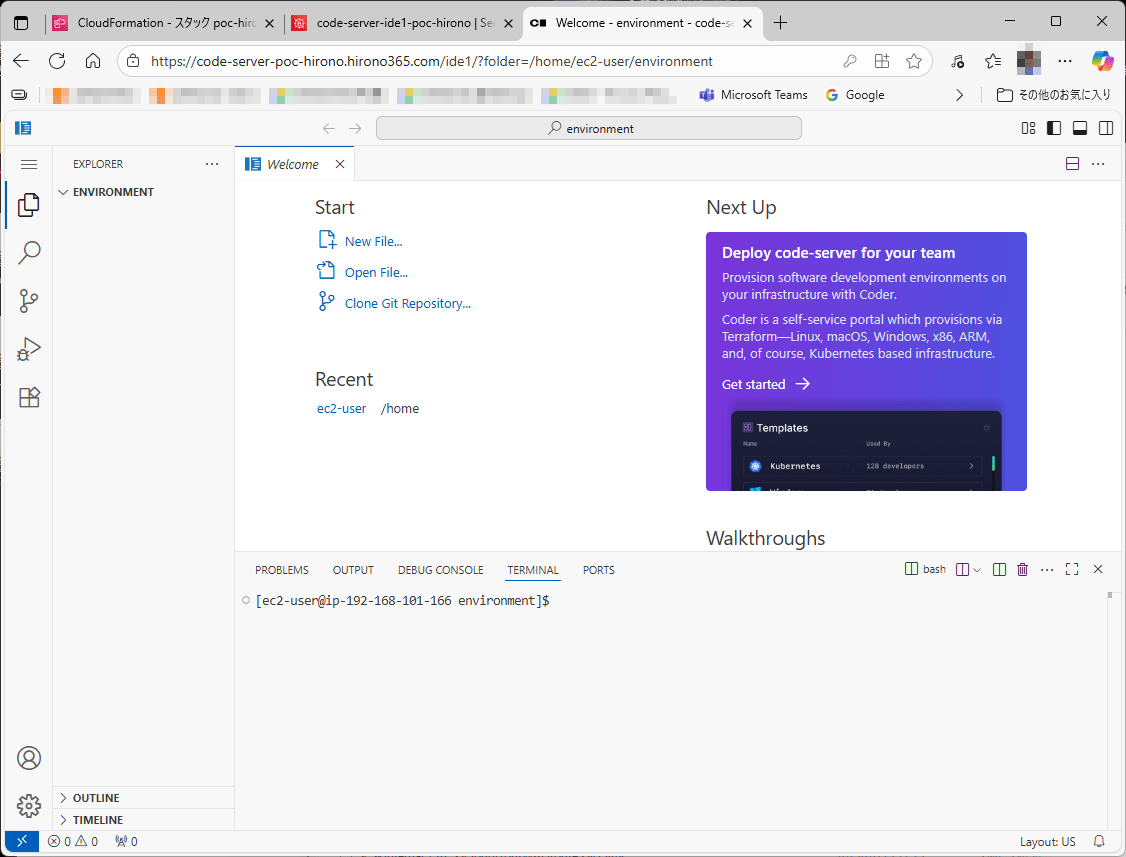Click the environment command center search box
1126x857 pixels.
[589, 128]
